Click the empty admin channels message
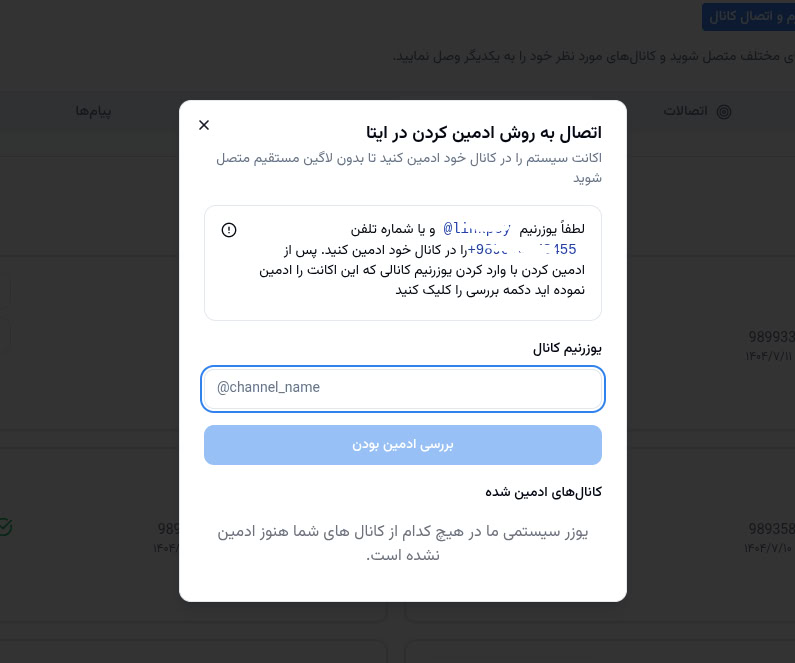 [403, 543]
